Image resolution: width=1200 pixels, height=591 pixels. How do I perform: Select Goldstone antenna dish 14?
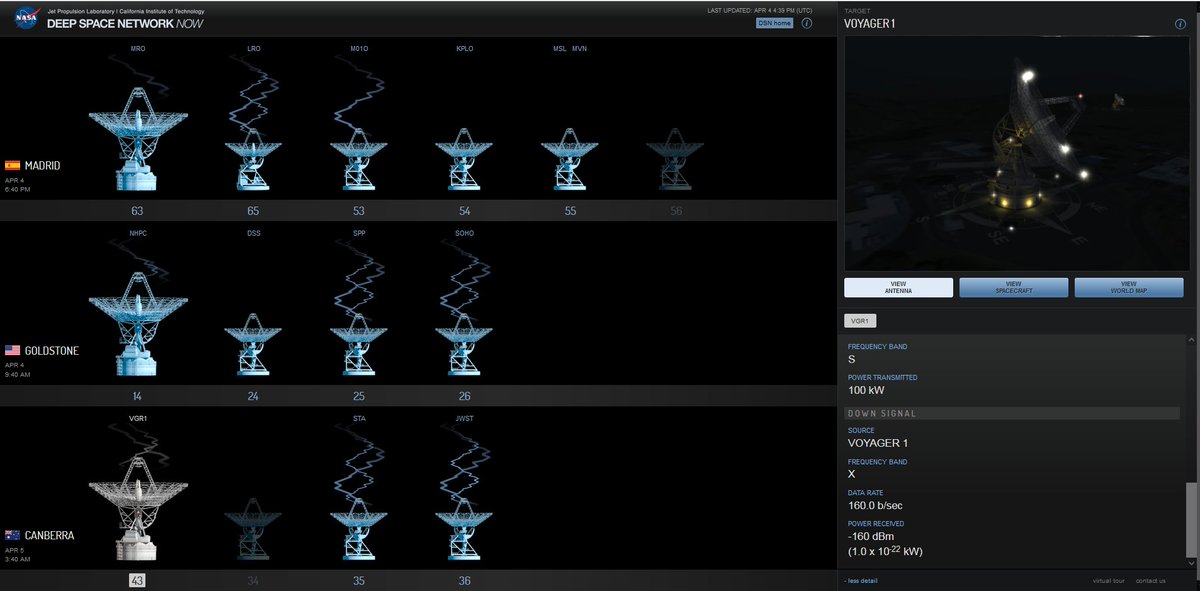pos(137,325)
